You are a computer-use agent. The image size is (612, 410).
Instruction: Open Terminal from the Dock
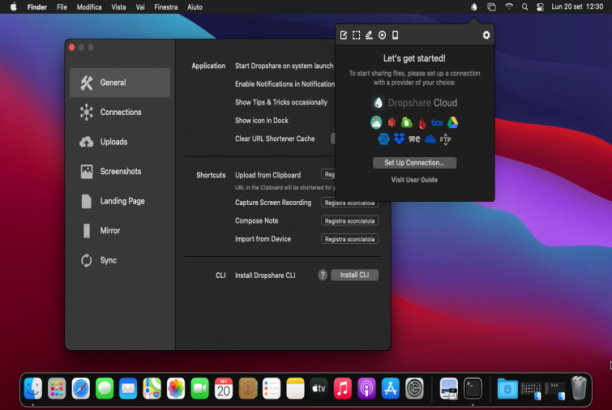click(473, 389)
